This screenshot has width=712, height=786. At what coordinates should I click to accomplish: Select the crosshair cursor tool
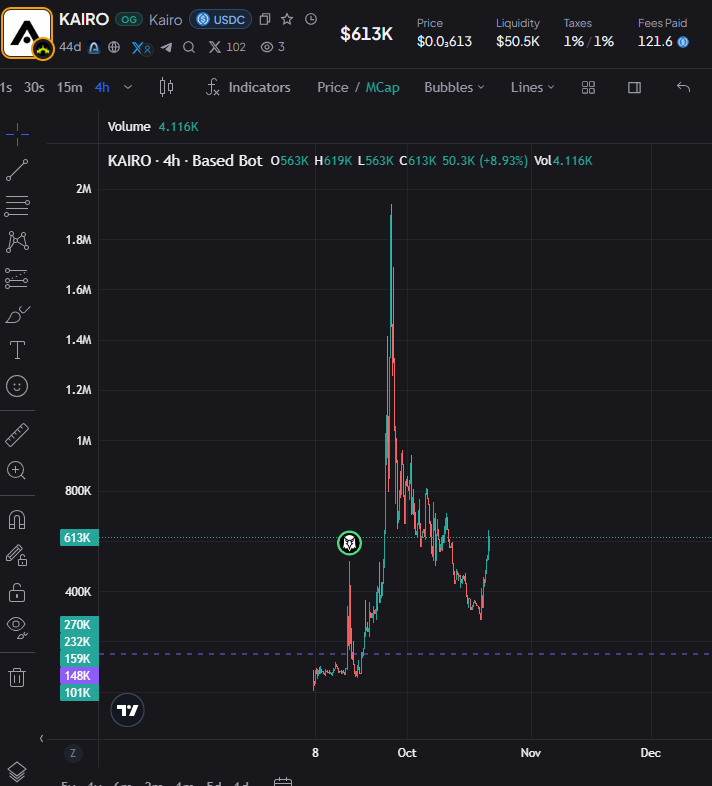tap(17, 134)
